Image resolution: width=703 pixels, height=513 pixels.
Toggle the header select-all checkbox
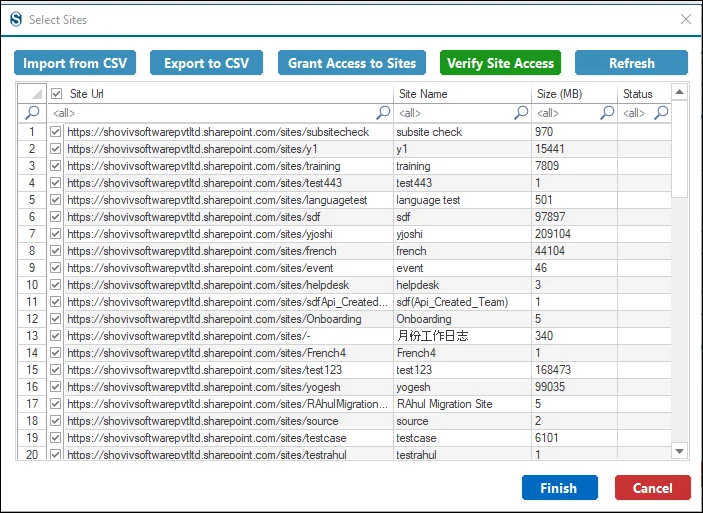(56, 93)
